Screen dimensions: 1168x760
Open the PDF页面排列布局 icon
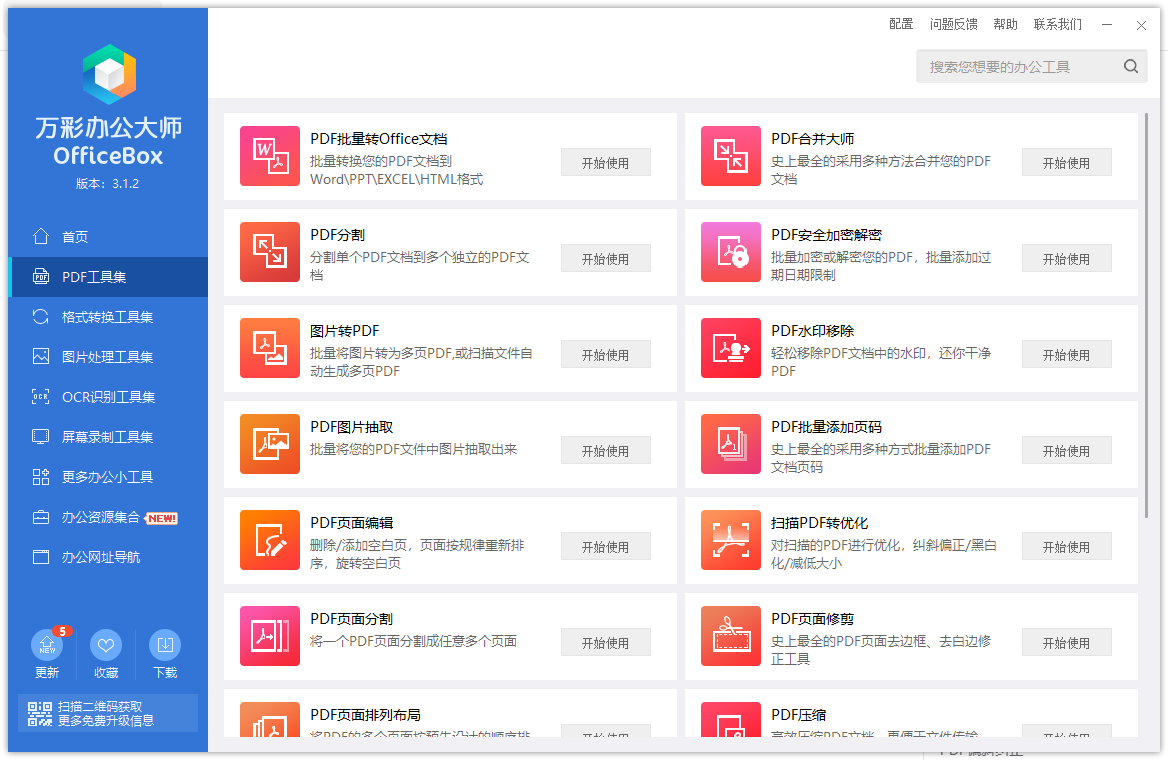point(270,720)
